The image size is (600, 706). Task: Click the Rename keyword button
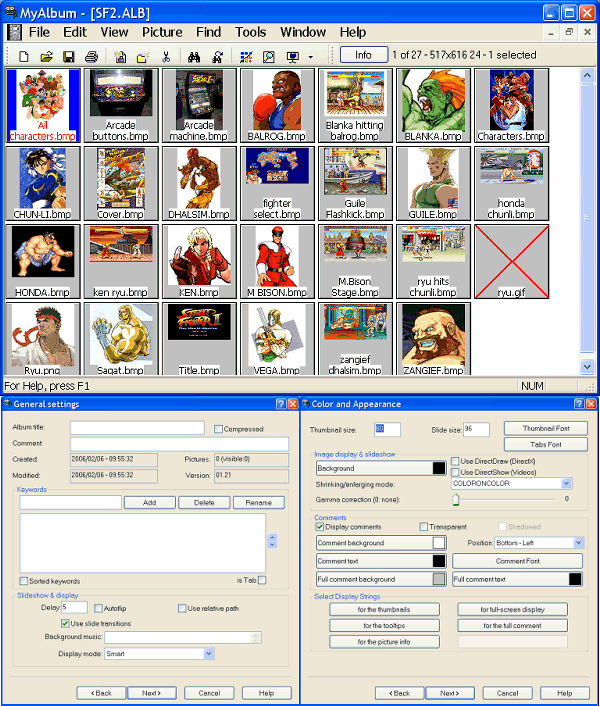click(x=259, y=502)
